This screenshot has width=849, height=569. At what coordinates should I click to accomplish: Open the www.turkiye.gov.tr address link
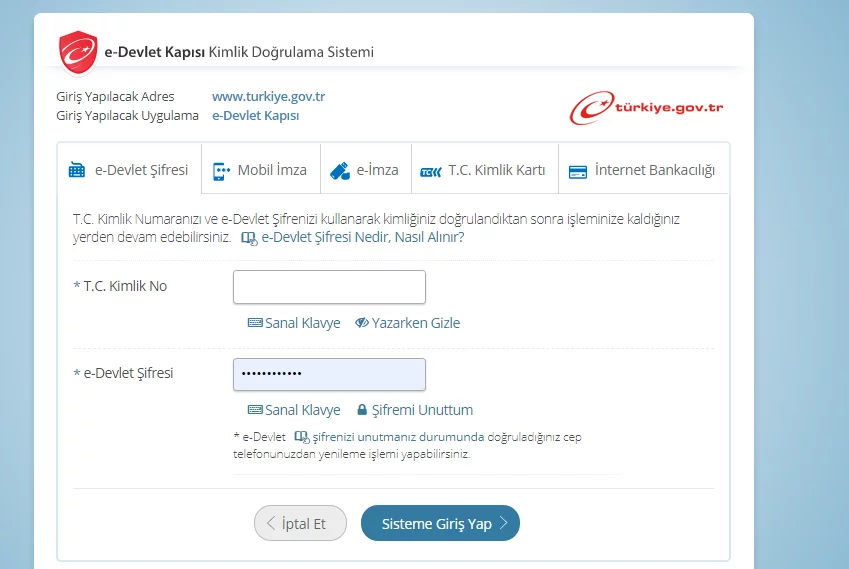[269, 96]
